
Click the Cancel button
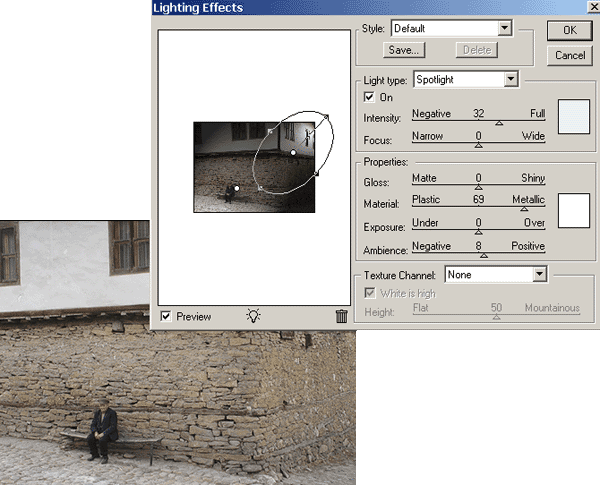(x=569, y=55)
